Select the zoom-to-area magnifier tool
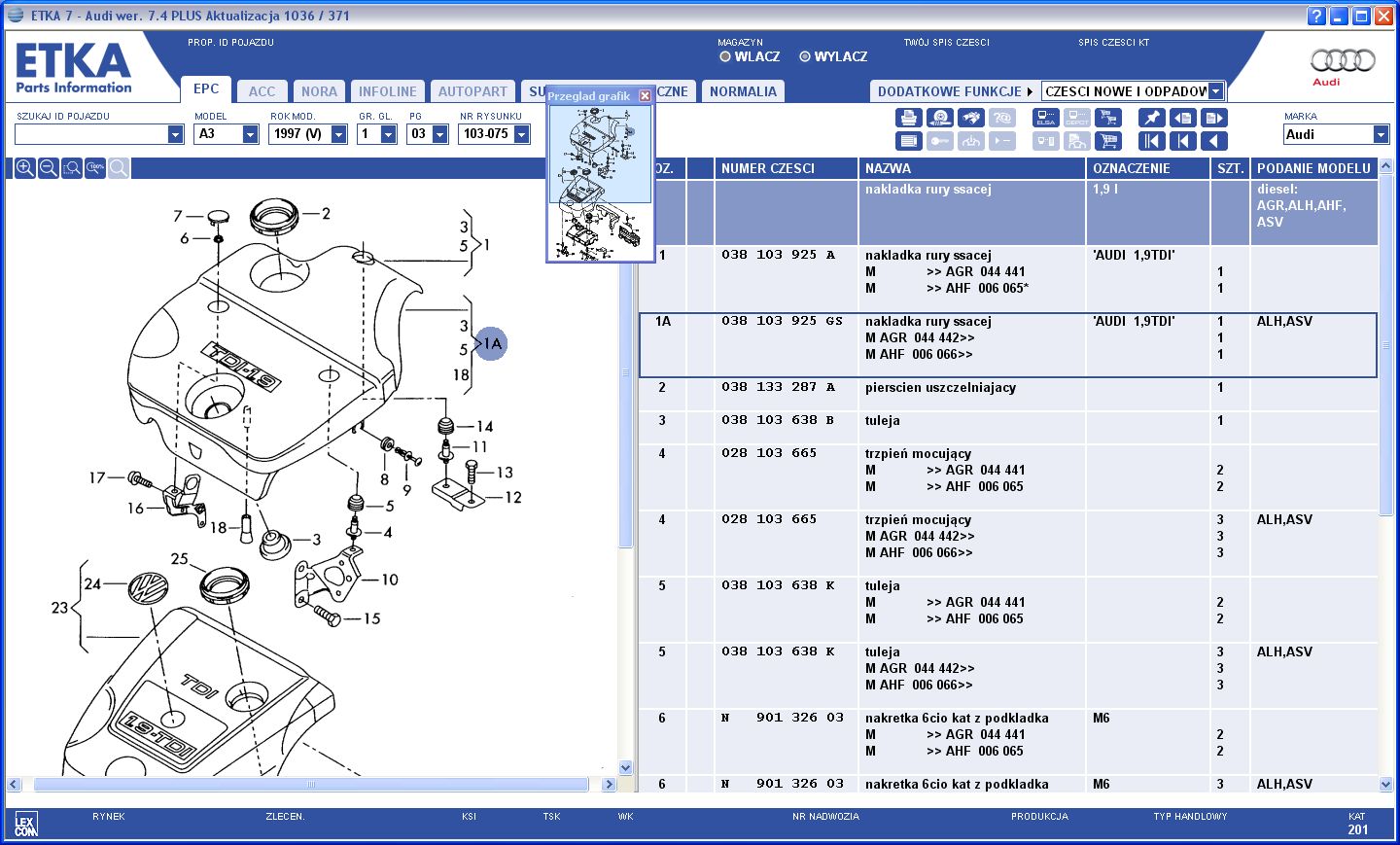Image resolution: width=1400 pixels, height=845 pixels. [x=72, y=168]
